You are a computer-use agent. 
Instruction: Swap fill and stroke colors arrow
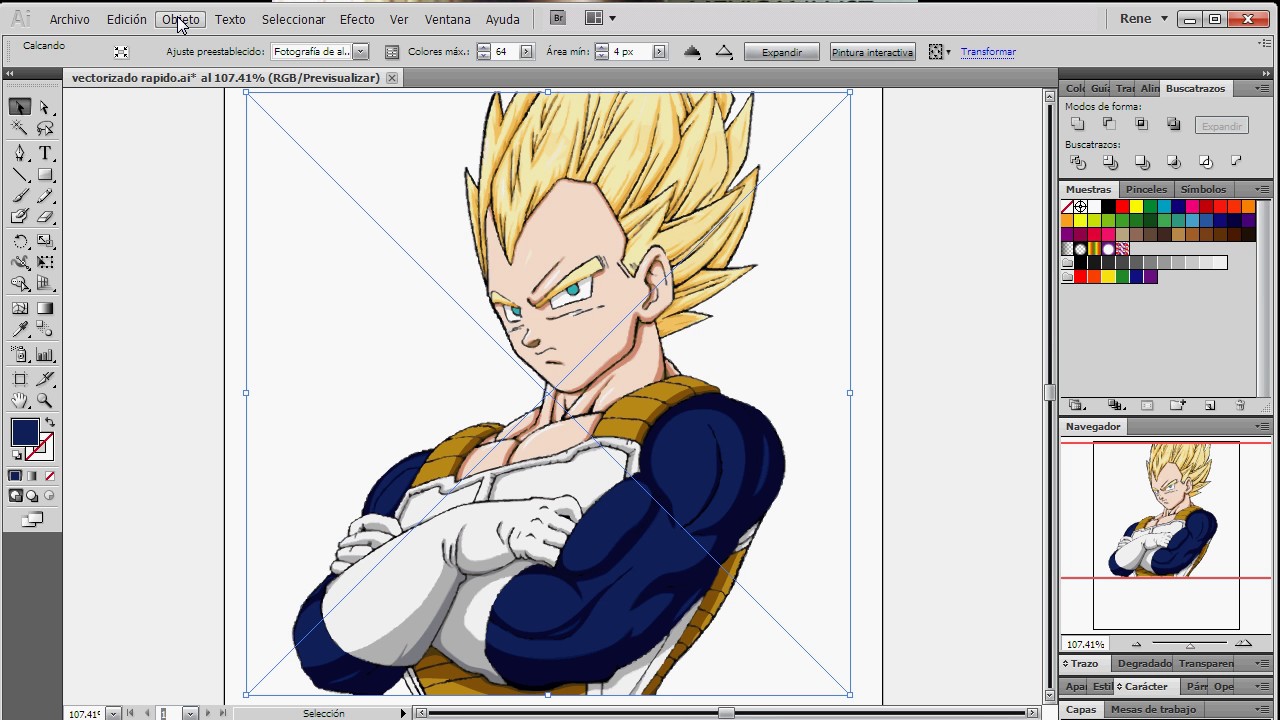[x=50, y=423]
